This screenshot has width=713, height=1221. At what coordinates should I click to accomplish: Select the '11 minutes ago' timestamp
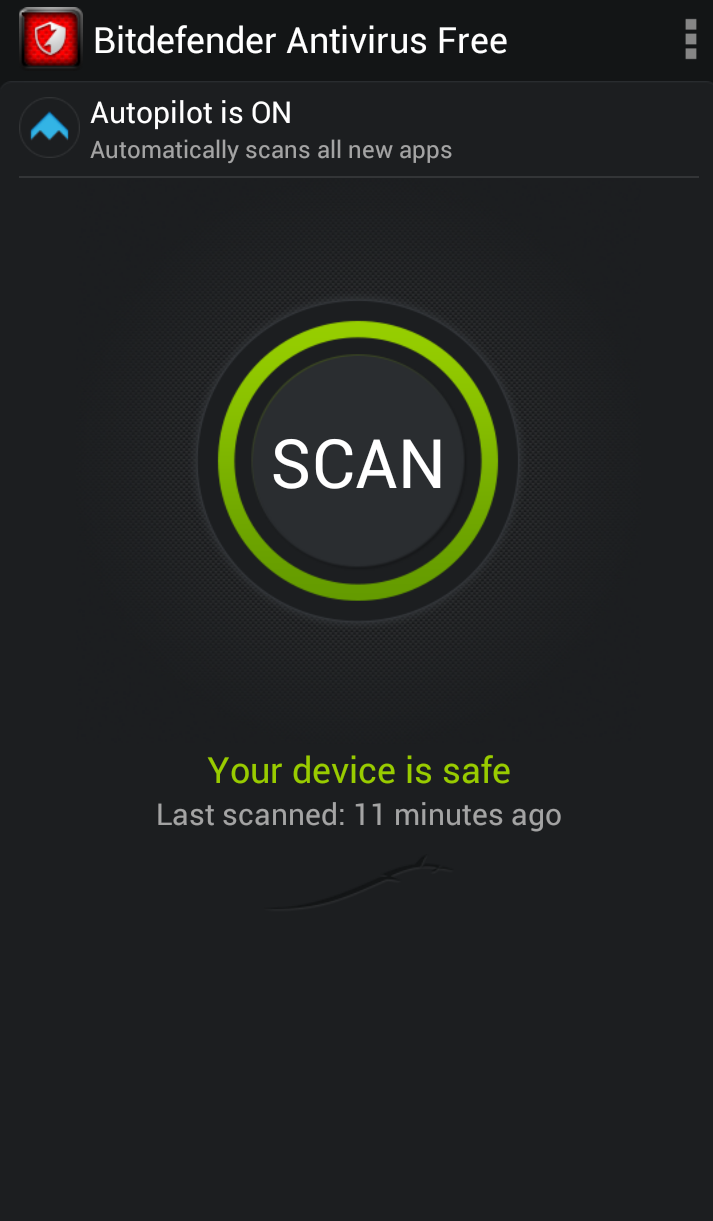[x=458, y=815]
